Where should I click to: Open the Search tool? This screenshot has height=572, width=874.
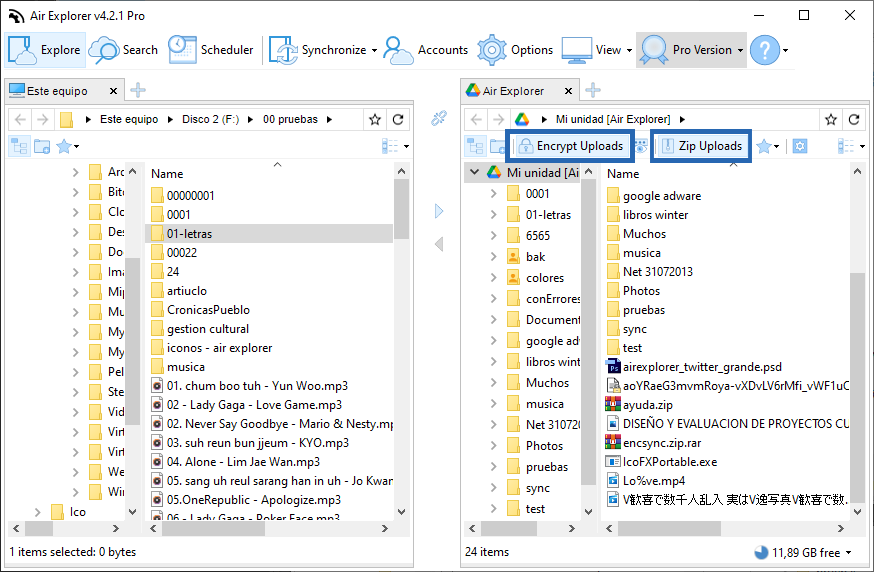pos(123,50)
